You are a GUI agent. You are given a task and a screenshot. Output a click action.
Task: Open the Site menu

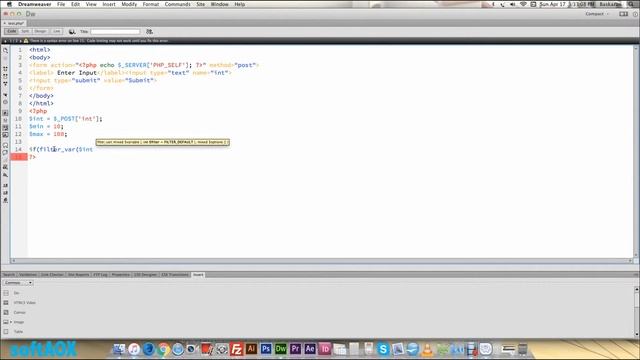[200, 4]
